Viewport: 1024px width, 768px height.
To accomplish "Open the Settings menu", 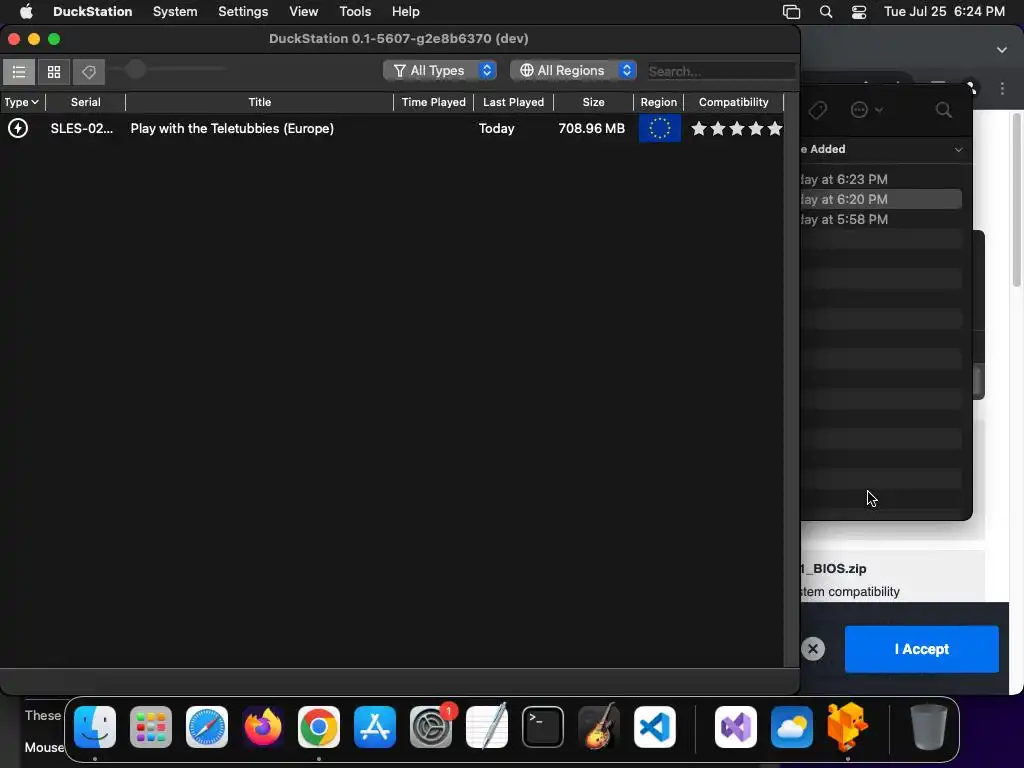I will (243, 12).
